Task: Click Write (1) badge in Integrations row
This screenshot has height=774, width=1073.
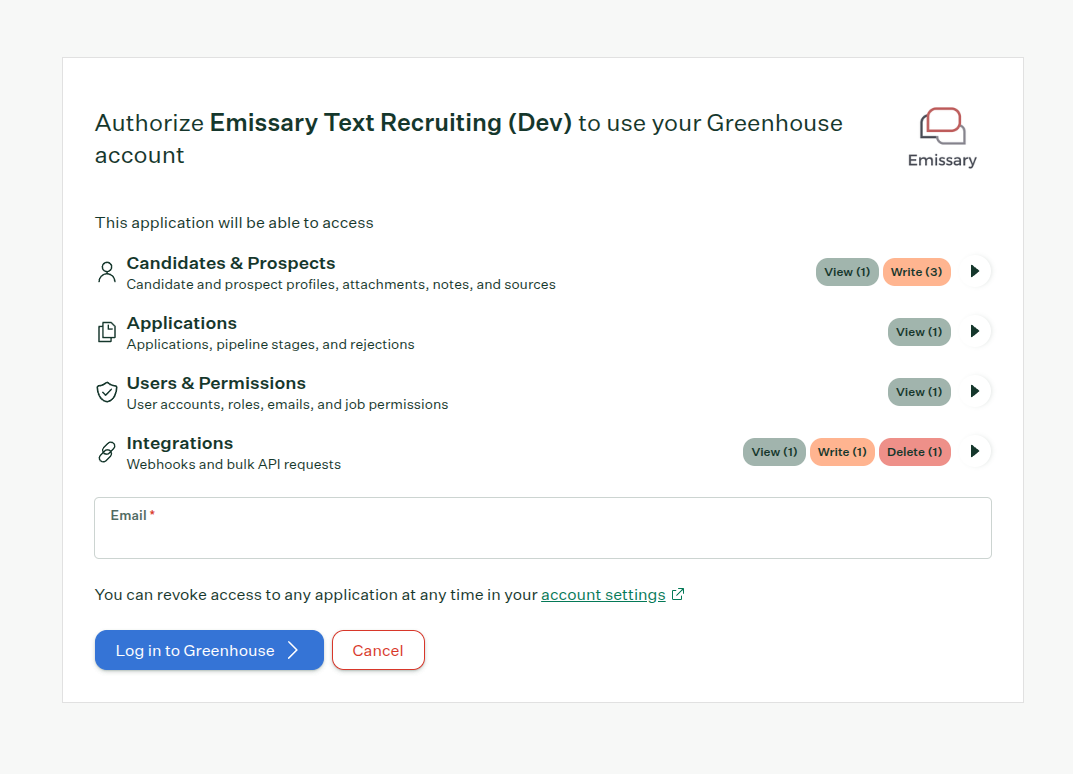Action: click(x=842, y=452)
